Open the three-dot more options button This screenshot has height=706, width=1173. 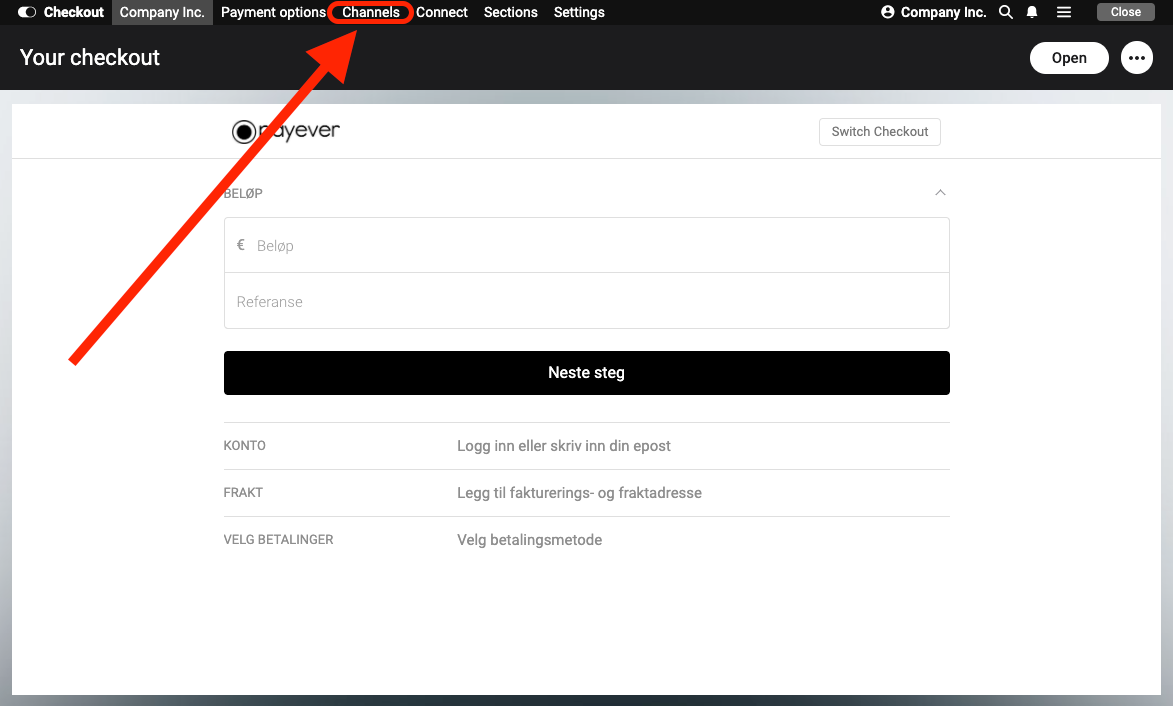[x=1136, y=58]
